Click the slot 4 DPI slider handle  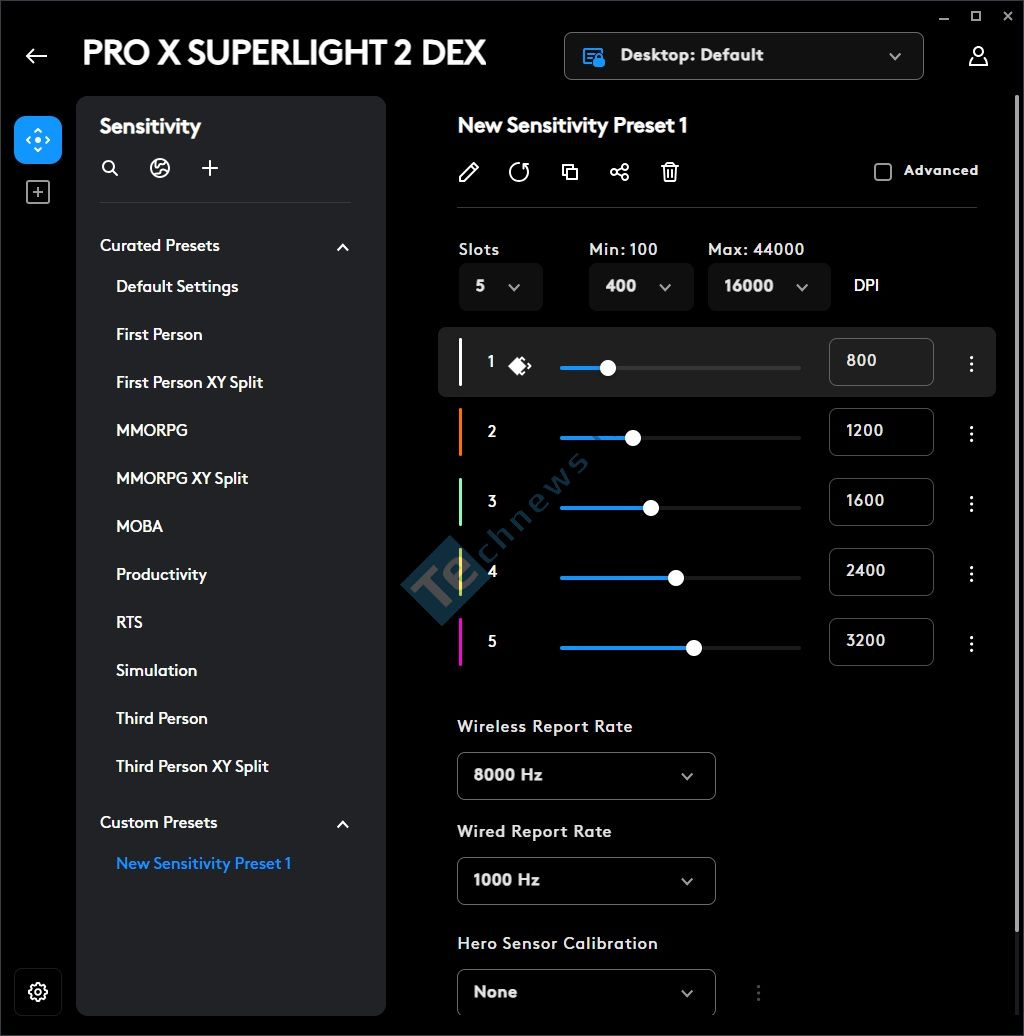[676, 578]
